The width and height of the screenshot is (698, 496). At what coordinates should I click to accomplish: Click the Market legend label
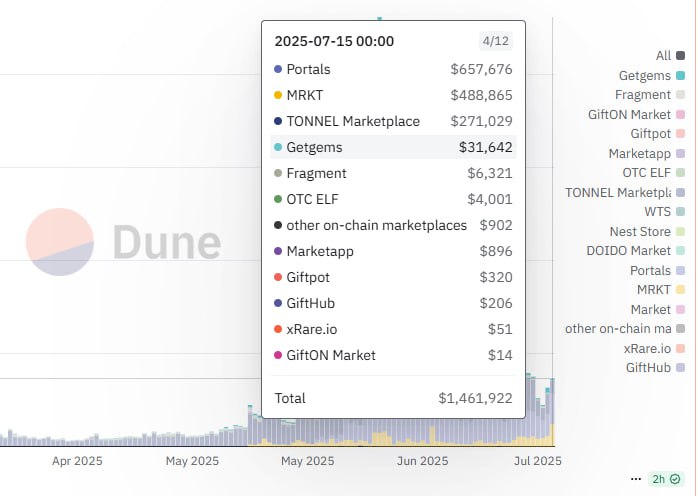(x=650, y=309)
